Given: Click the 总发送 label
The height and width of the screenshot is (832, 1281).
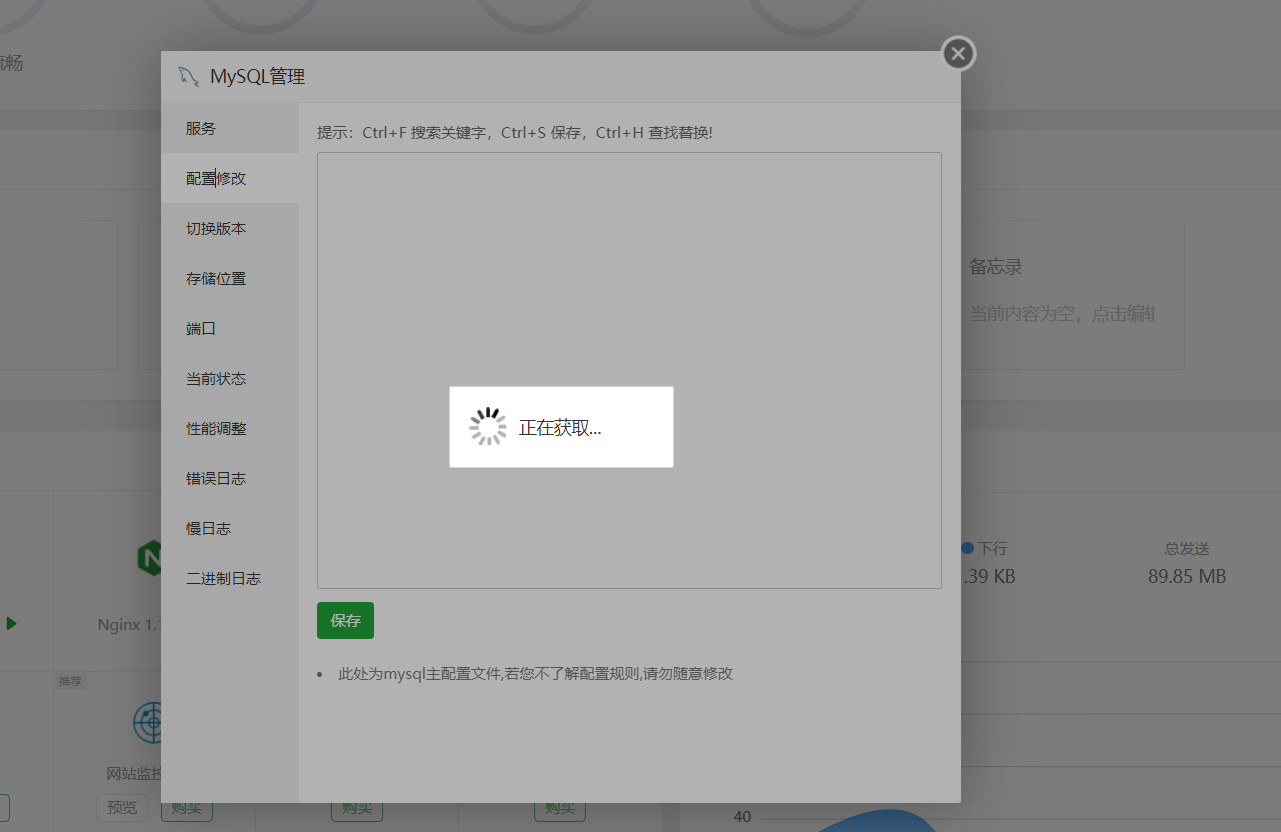Looking at the screenshot, I should (x=1187, y=549).
